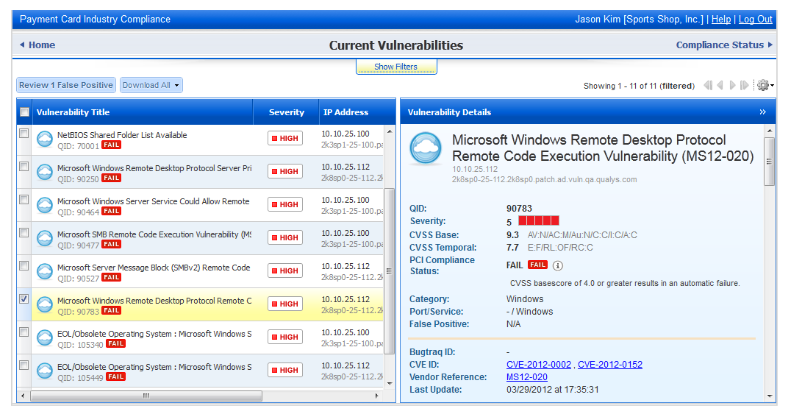Collapse Vulnerability Details panel with double chevron

(762, 112)
